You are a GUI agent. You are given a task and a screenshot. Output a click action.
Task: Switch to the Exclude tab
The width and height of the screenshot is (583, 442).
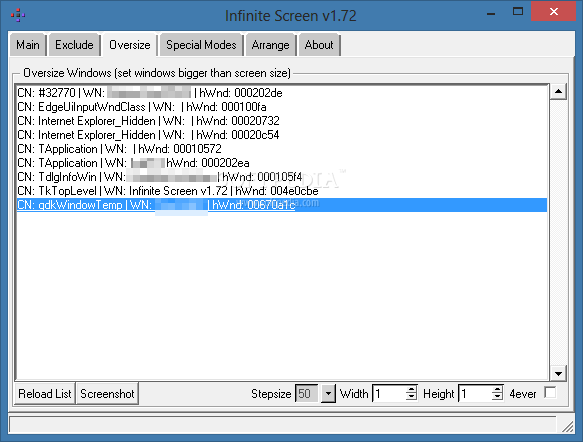coord(74,45)
